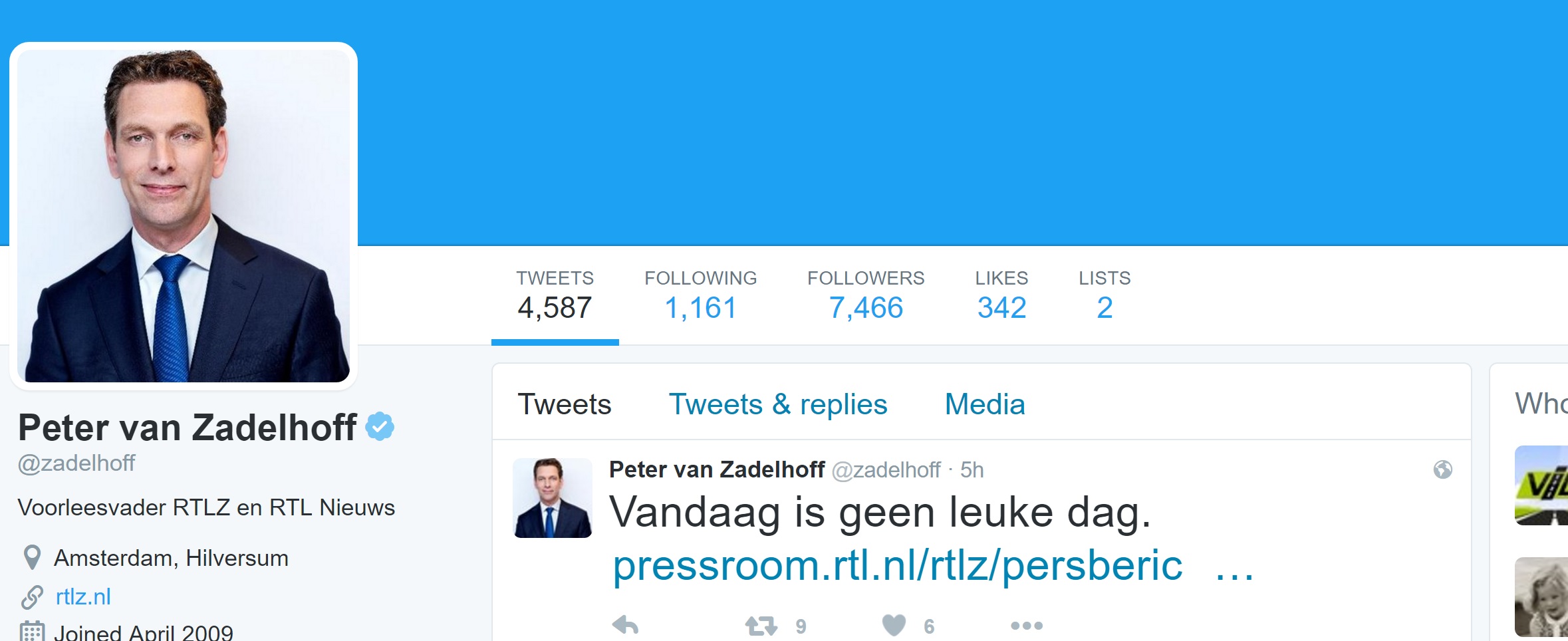Open the Lists count 2
1568x641 pixels.
(x=1105, y=295)
